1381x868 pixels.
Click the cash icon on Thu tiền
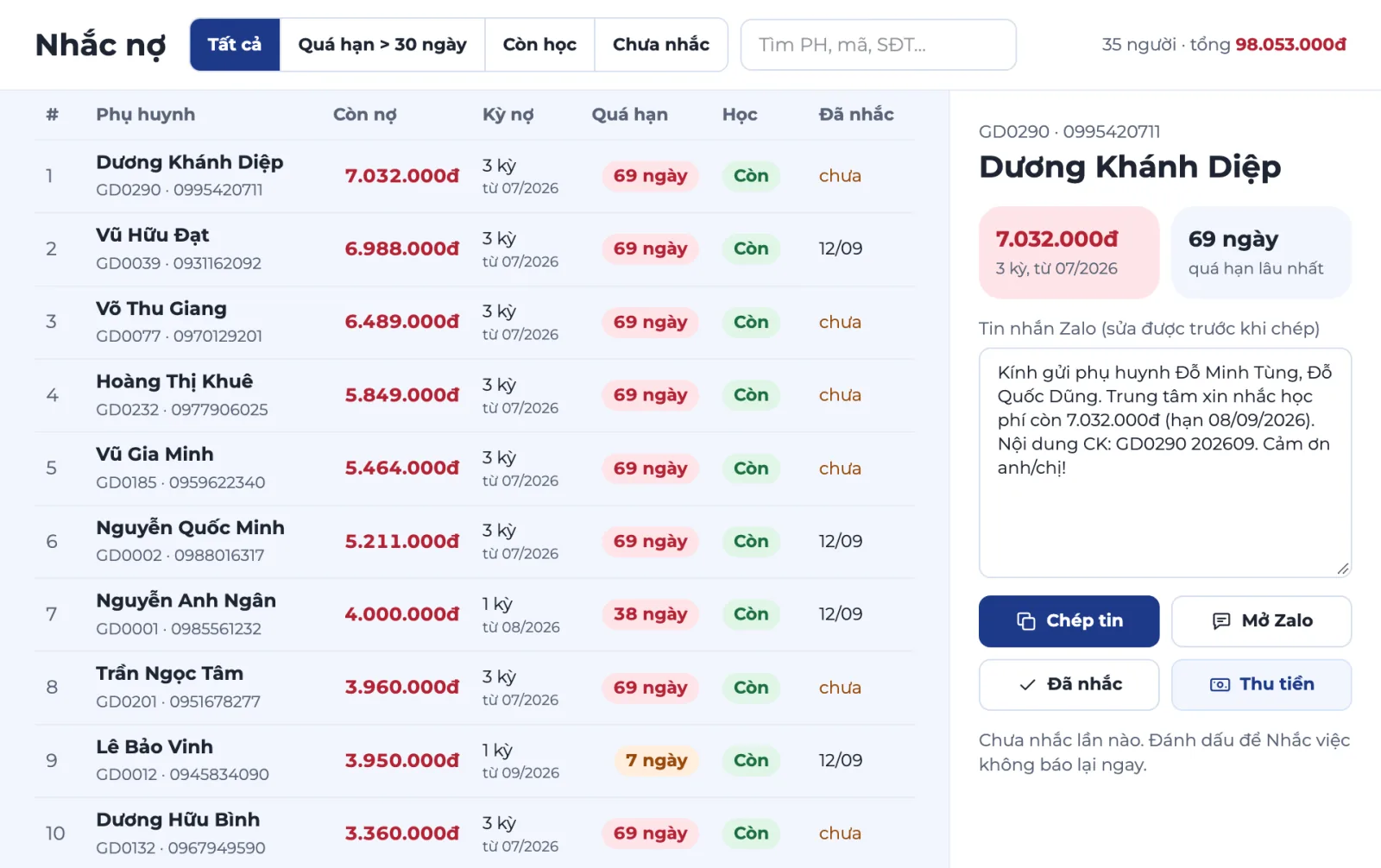pos(1220,685)
